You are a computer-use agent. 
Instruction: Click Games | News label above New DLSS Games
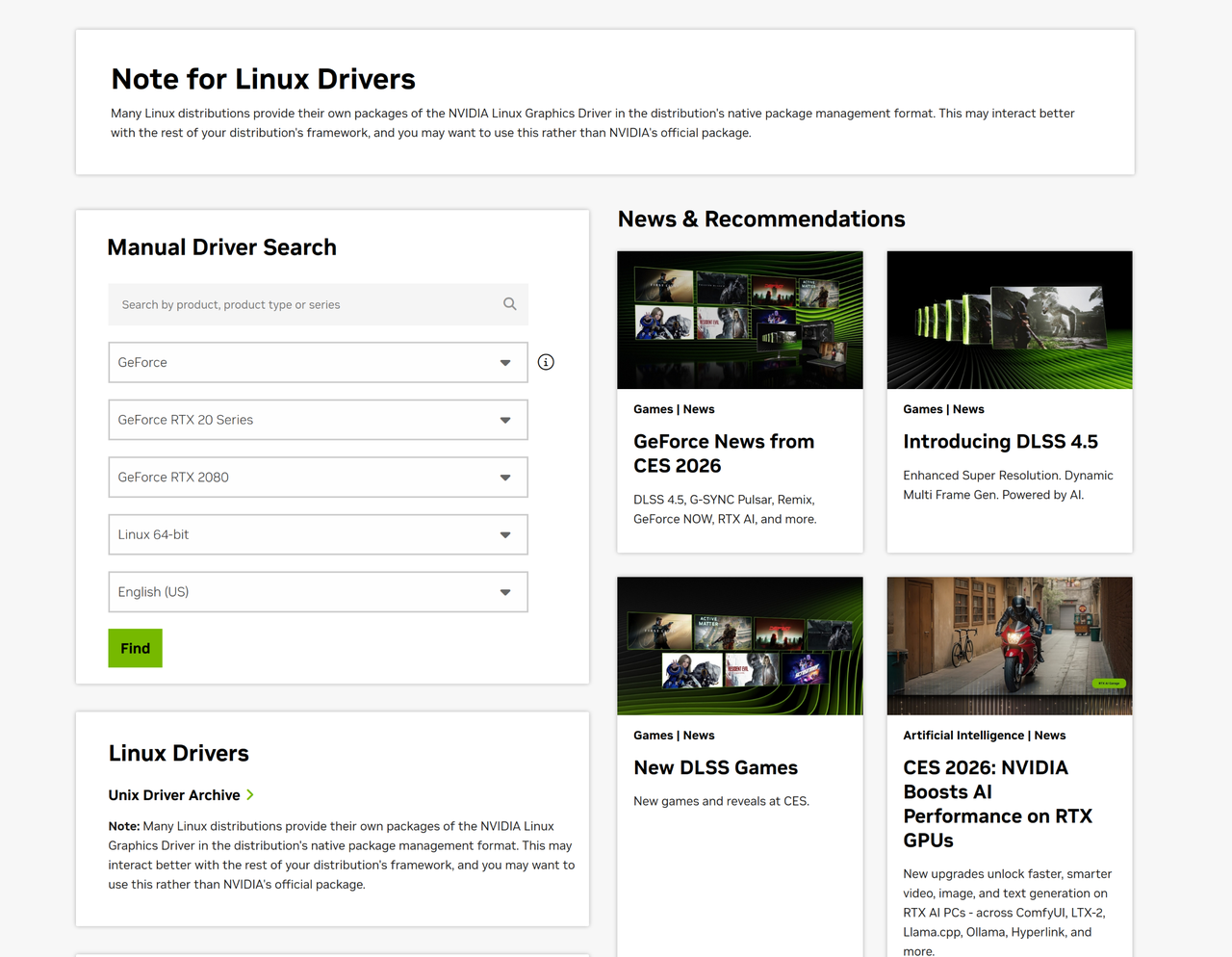coord(674,735)
